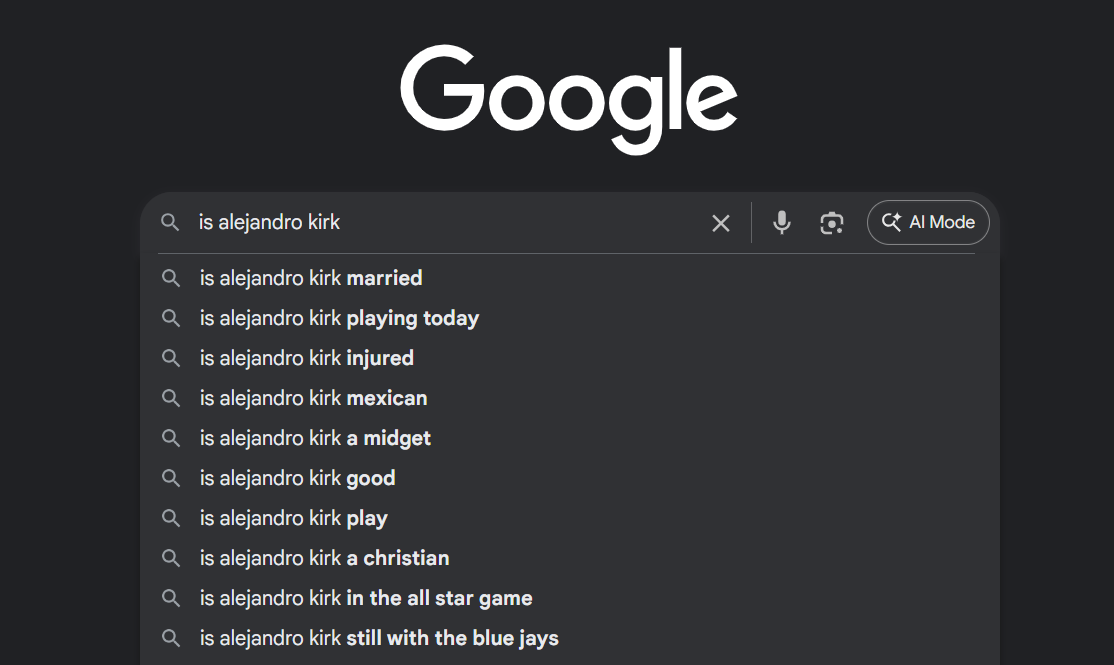Select suggestion 'is alejandro kirk good'
The width and height of the screenshot is (1114, 665).
tap(570, 478)
